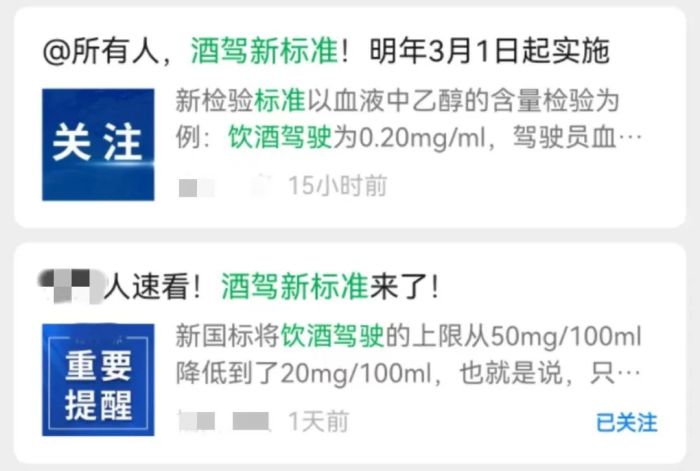Expand ellipsis after "也就是说，只"
This screenshot has width=700, height=471.
(x=629, y=372)
